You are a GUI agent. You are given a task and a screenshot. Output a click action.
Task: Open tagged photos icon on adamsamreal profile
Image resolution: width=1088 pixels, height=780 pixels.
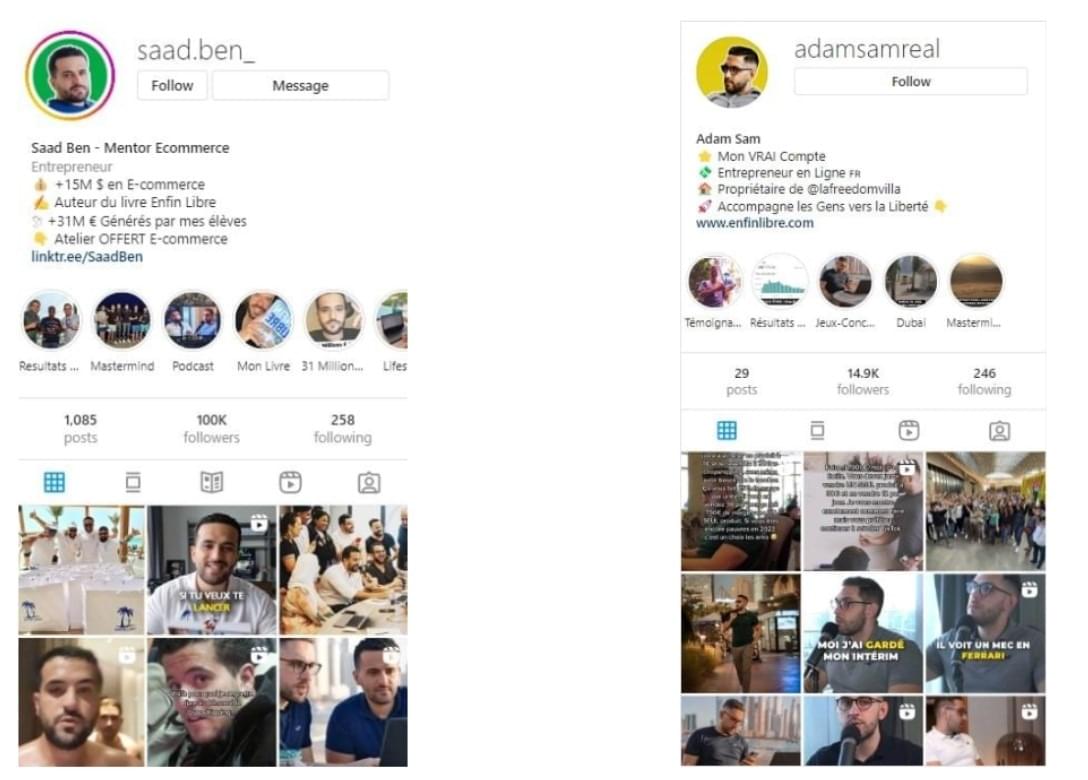tap(999, 431)
